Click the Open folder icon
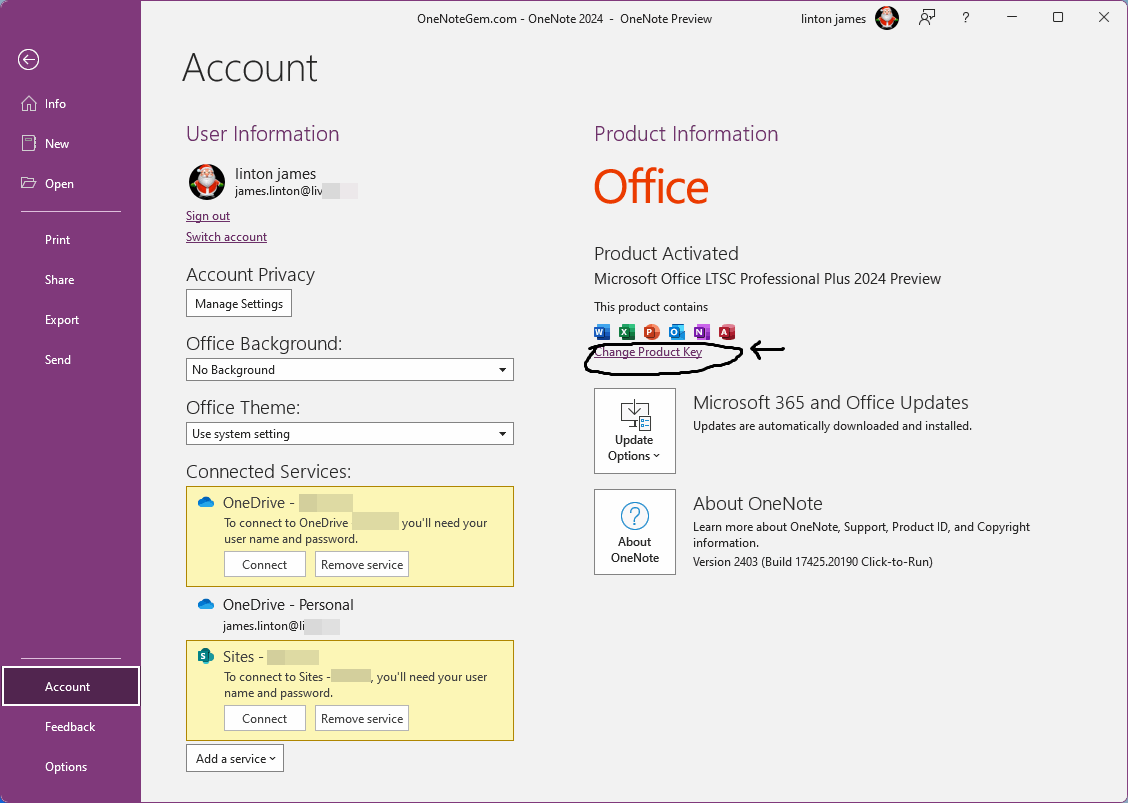This screenshot has height=803, width=1128. (x=29, y=183)
